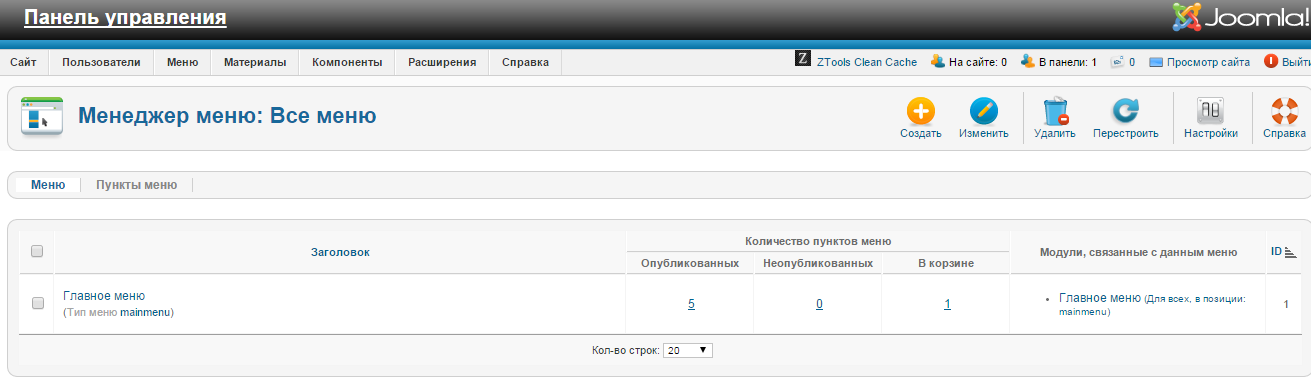Open the 'Кол-во строк' rows dropdown
Viewport: 1311px width, 378px height.
689,350
